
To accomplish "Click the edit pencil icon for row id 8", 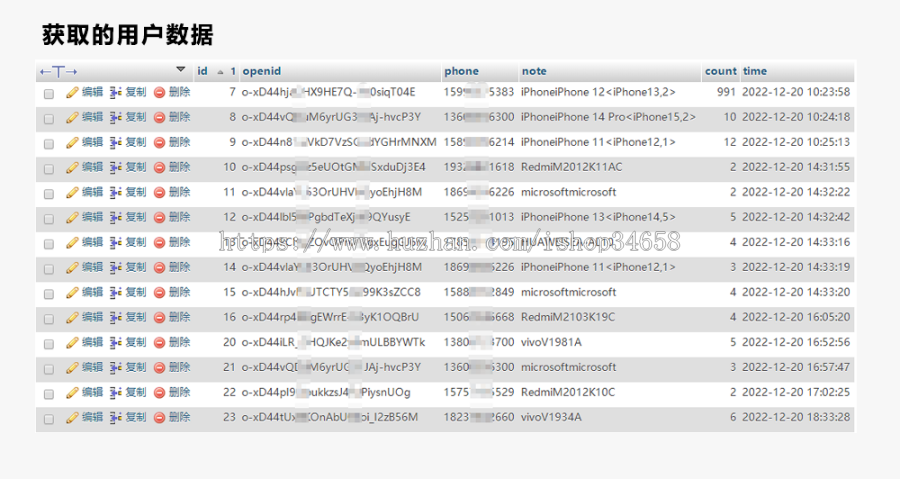I will point(72,118).
